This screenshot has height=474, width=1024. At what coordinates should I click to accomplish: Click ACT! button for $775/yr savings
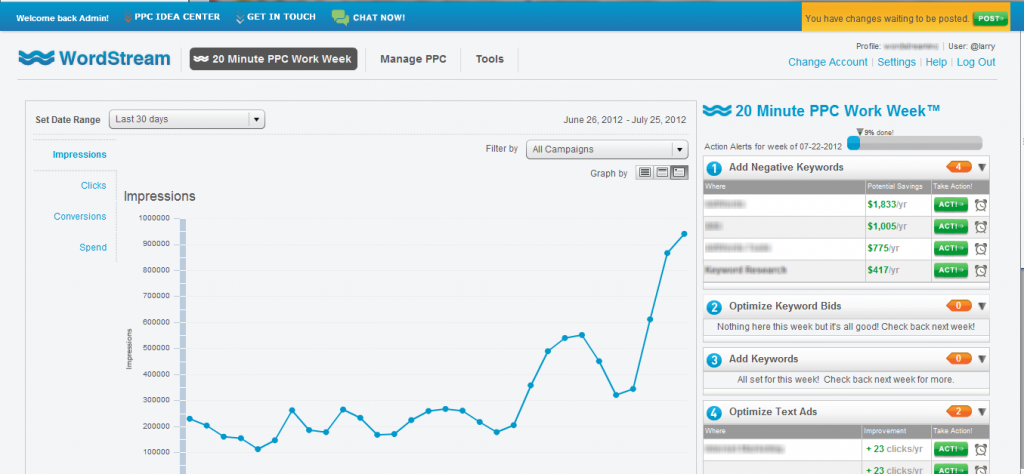click(x=951, y=248)
